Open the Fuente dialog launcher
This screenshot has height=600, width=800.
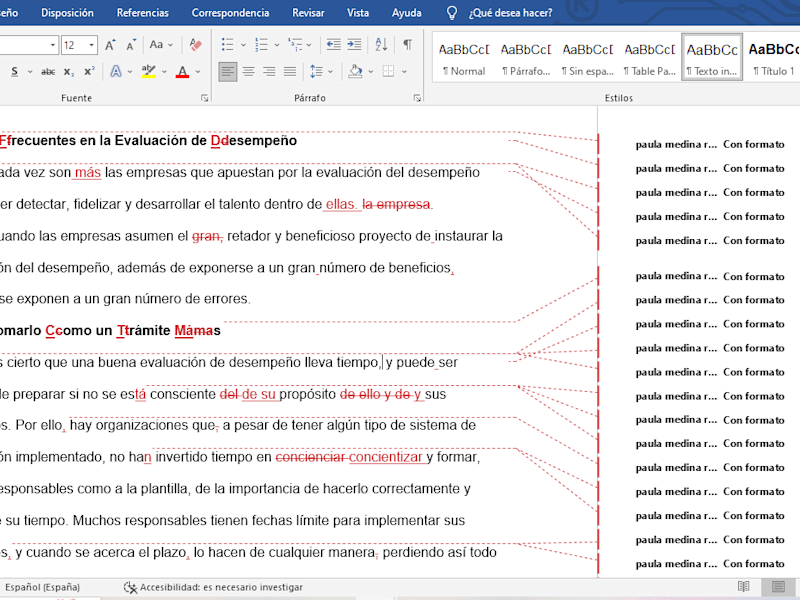tap(205, 98)
